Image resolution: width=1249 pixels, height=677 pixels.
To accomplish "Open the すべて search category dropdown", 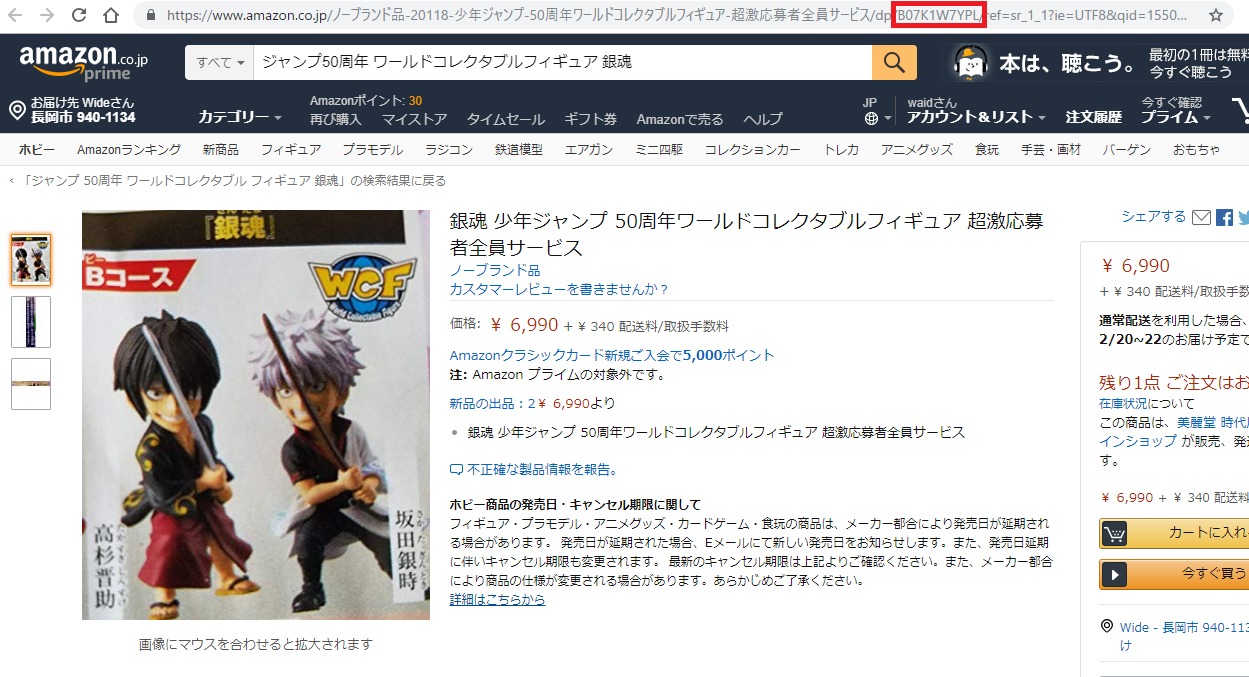I will 220,63.
